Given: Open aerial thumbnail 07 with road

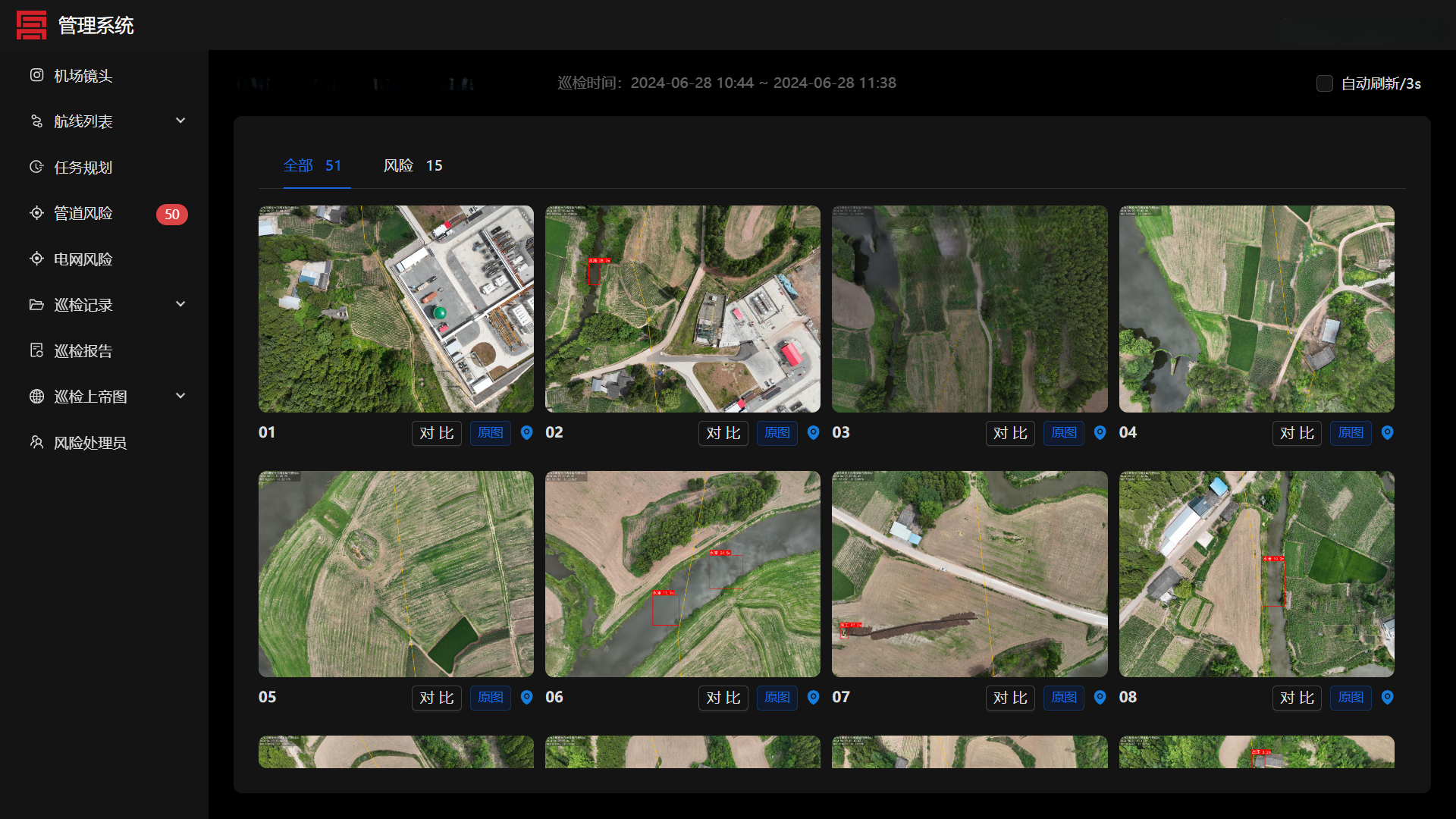Looking at the screenshot, I should [x=970, y=574].
